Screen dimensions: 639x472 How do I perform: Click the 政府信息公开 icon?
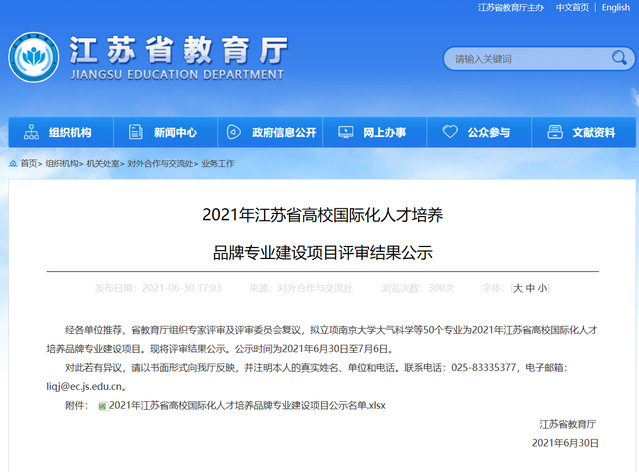pos(233,132)
